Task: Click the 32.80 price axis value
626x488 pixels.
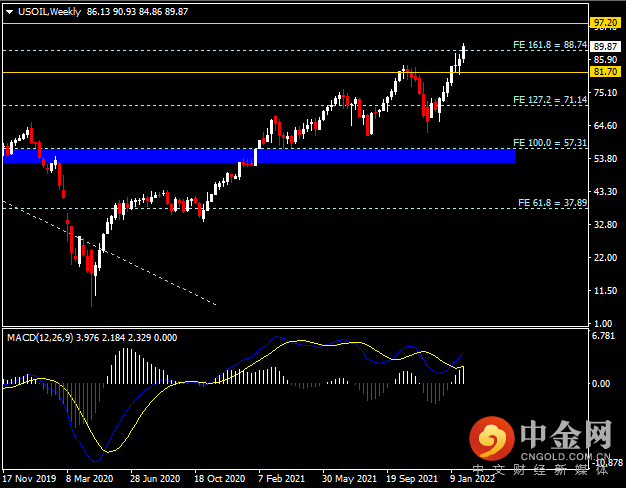Action: (x=605, y=225)
